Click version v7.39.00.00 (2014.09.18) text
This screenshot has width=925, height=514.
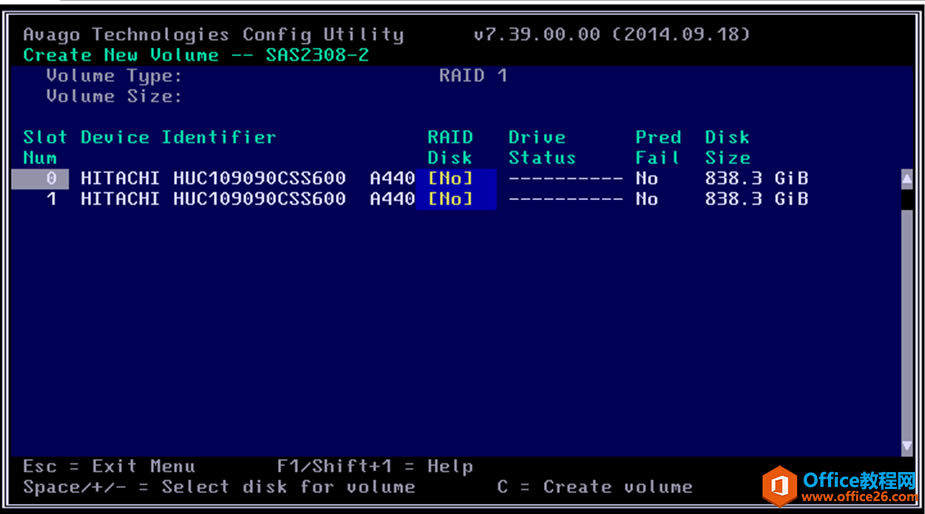click(612, 34)
